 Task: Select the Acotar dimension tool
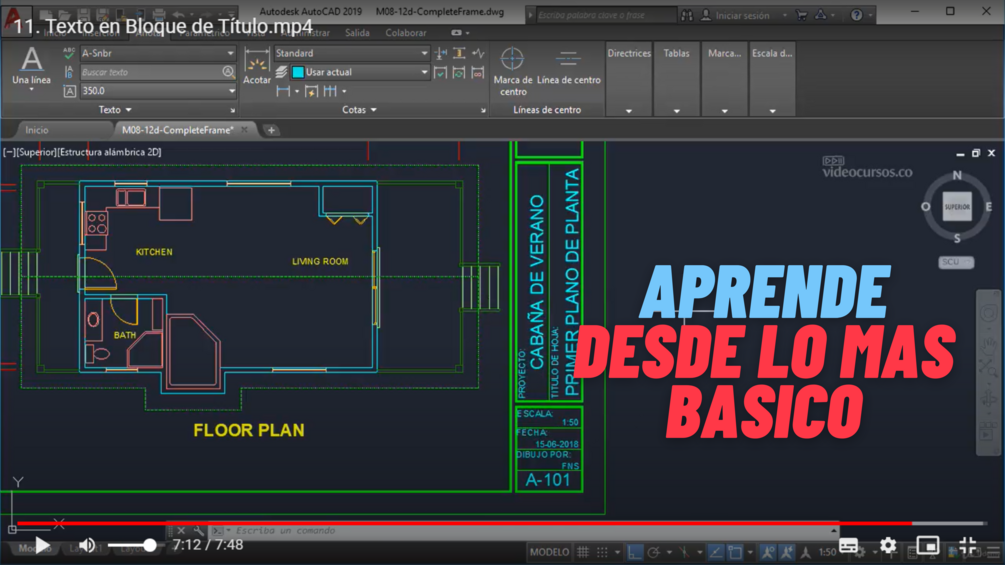(256, 67)
